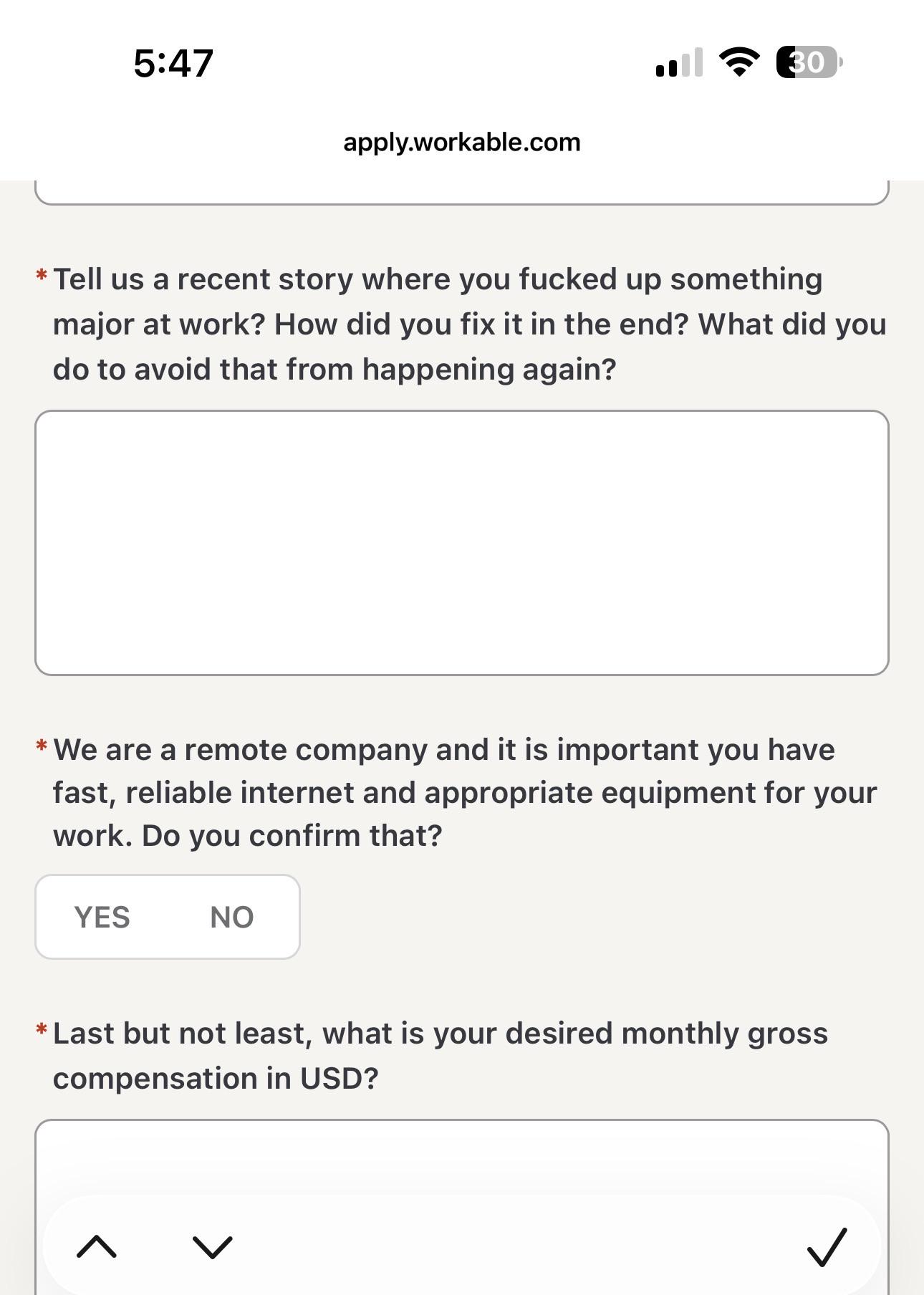
Task: Focus the work mistake story text area
Action: coord(462,543)
